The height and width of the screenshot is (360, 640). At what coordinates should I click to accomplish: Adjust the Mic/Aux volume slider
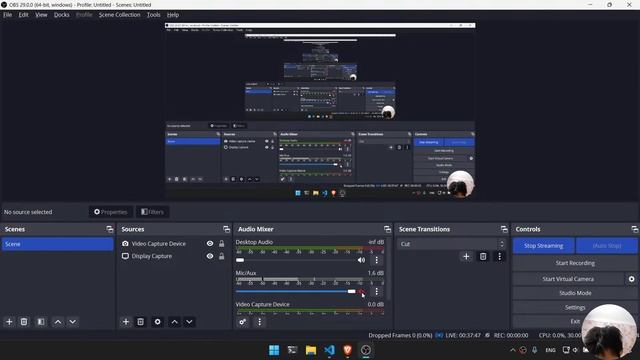(295, 291)
